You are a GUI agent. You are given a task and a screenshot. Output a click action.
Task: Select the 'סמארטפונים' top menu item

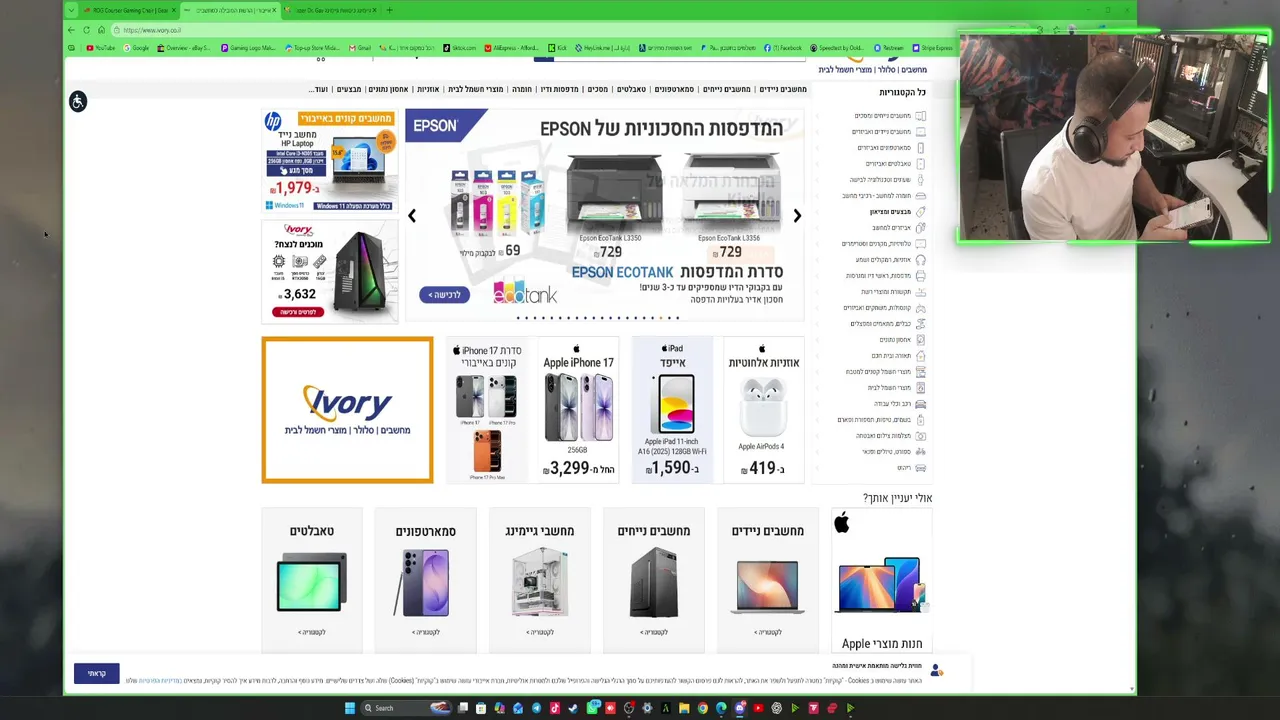click(x=674, y=89)
